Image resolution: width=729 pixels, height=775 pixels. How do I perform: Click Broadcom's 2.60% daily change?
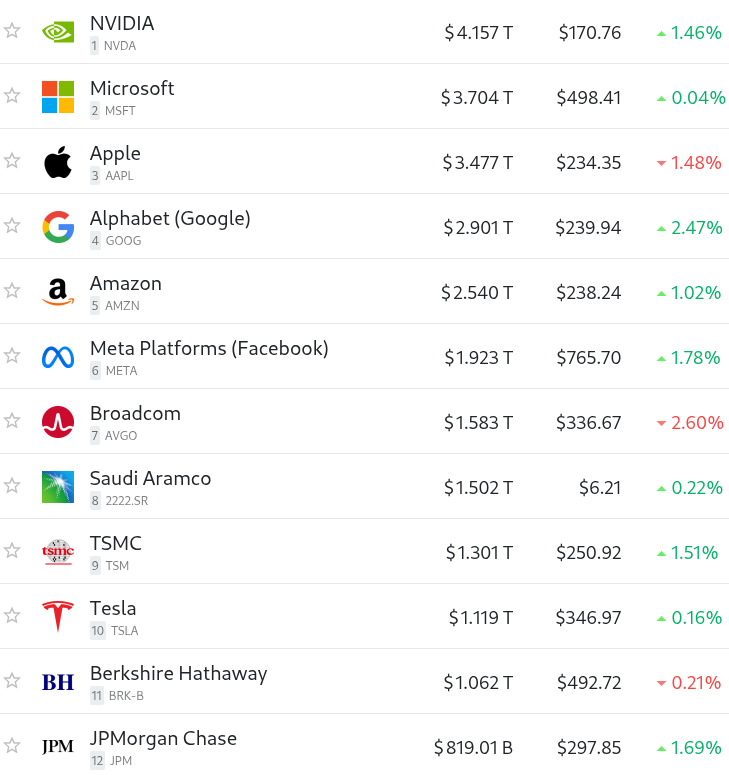point(690,423)
